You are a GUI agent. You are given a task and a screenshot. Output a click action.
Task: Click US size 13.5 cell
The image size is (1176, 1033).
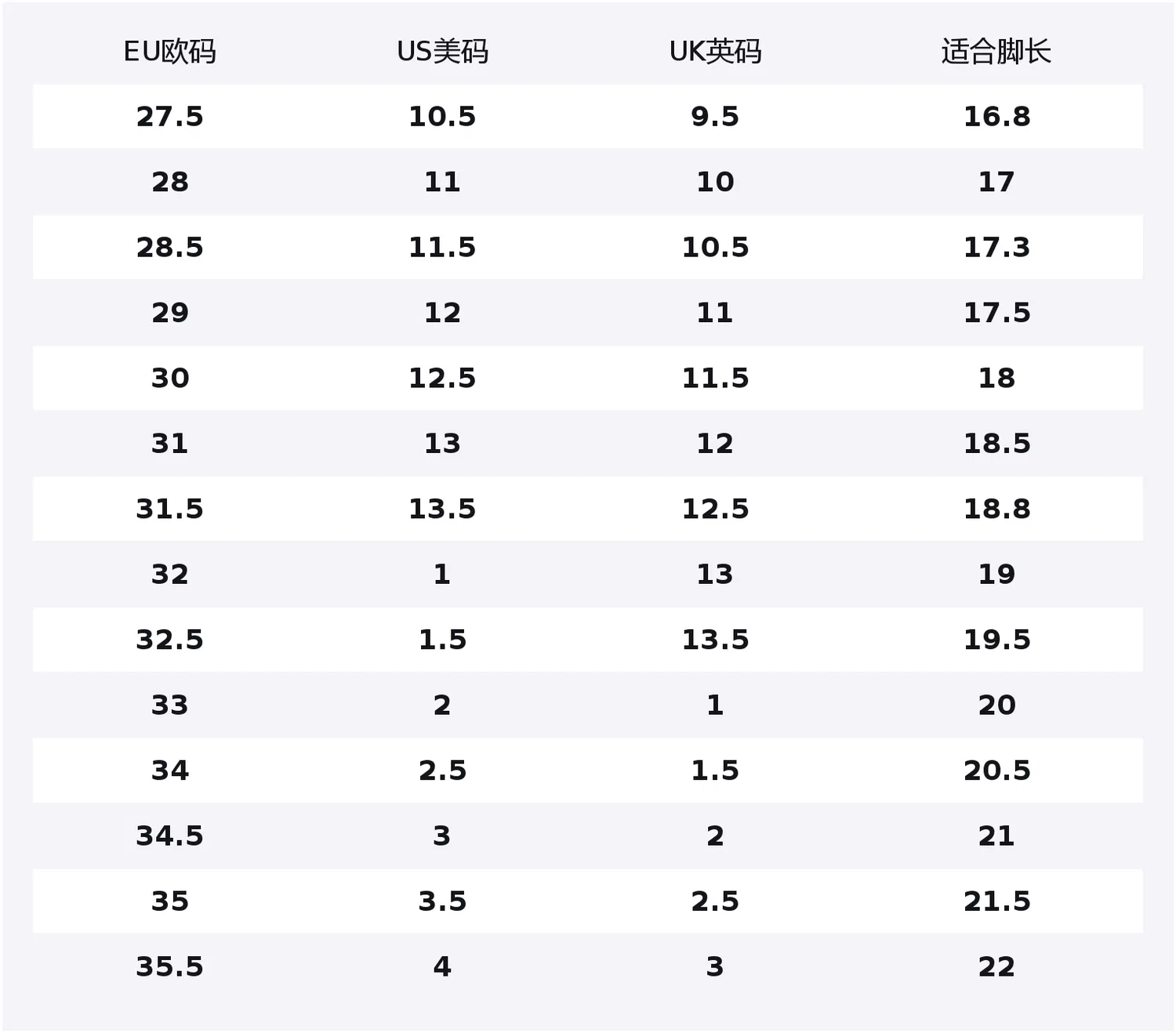tap(442, 509)
